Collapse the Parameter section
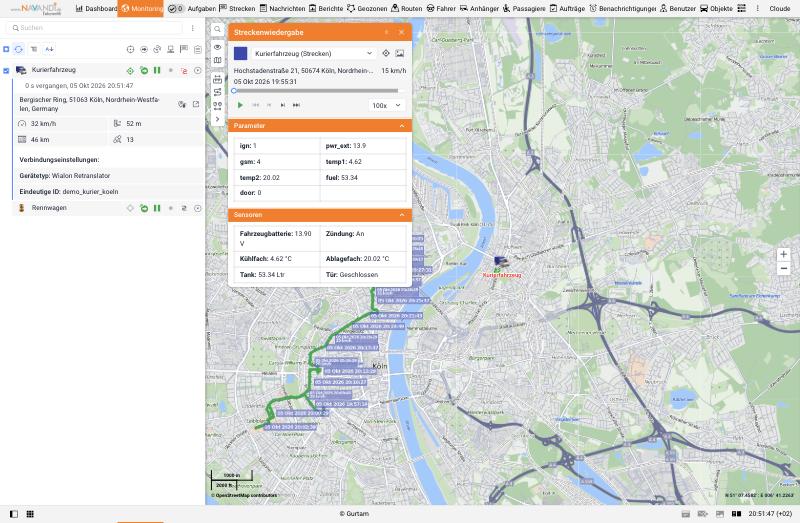Viewport: 800px width, 523px height. click(402, 126)
